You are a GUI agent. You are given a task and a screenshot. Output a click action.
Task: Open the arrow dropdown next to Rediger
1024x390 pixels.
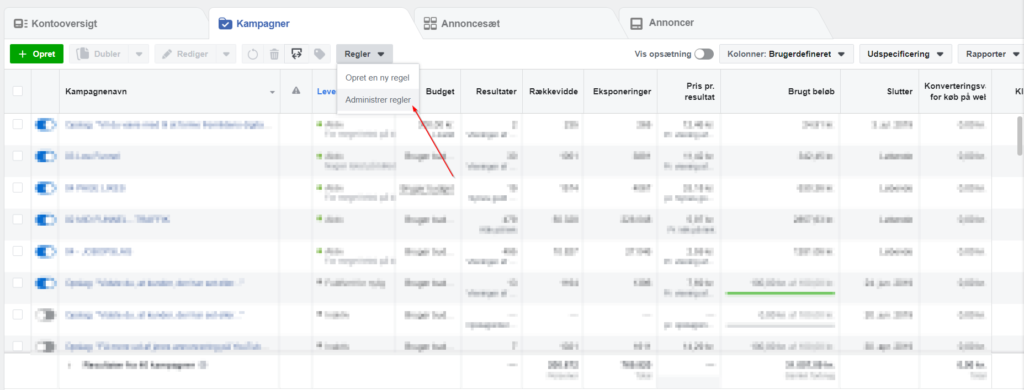click(x=226, y=54)
